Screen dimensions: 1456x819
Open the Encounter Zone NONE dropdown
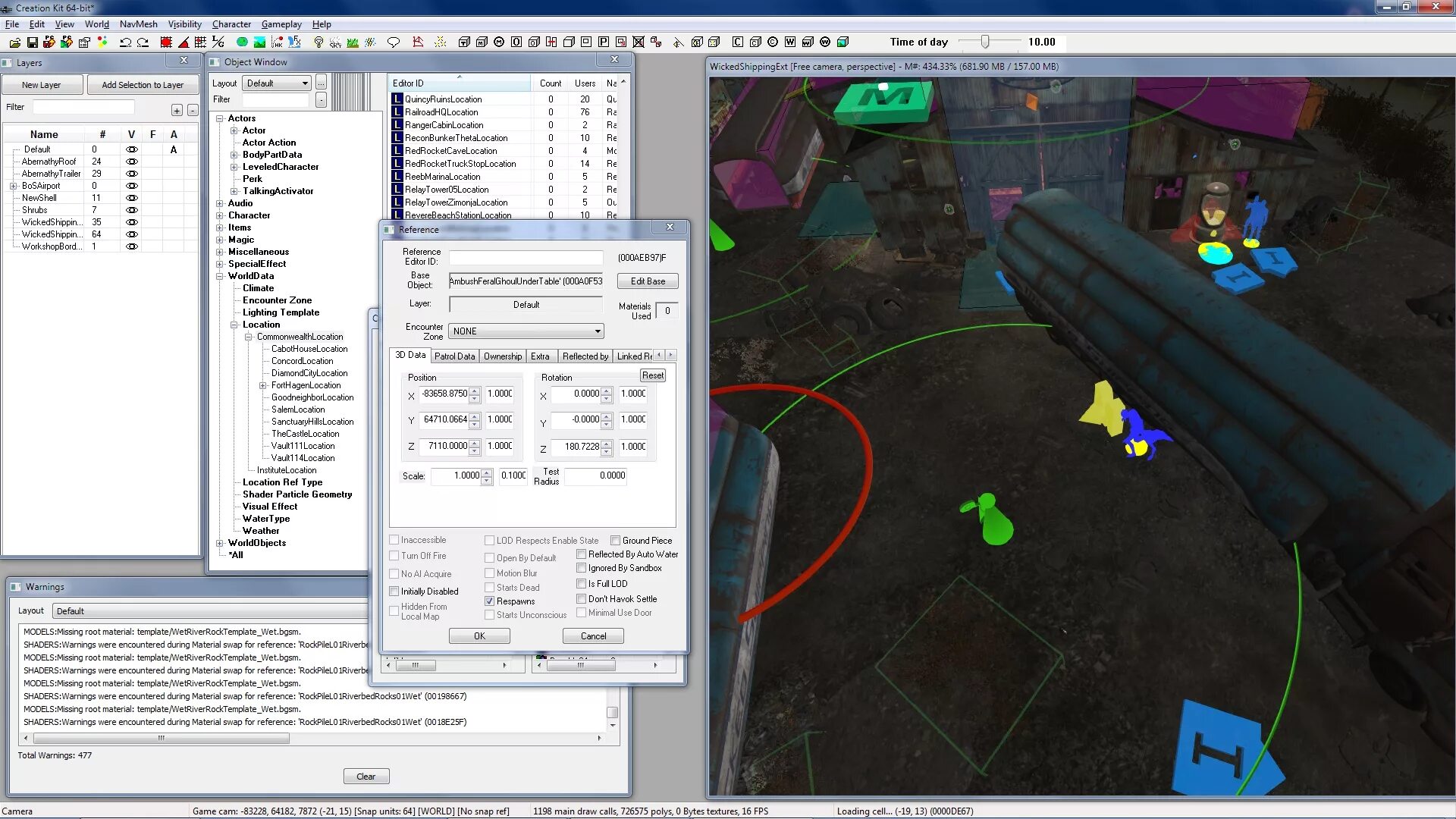click(526, 331)
